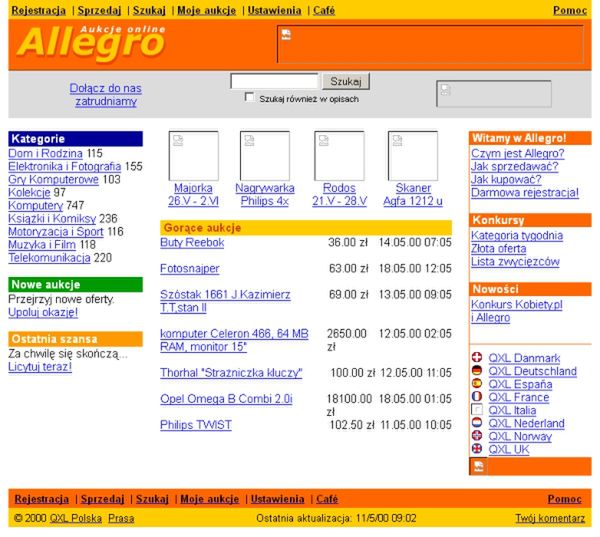The image size is (600, 537).
Task: Click the Norway flag icon
Action: [477, 436]
